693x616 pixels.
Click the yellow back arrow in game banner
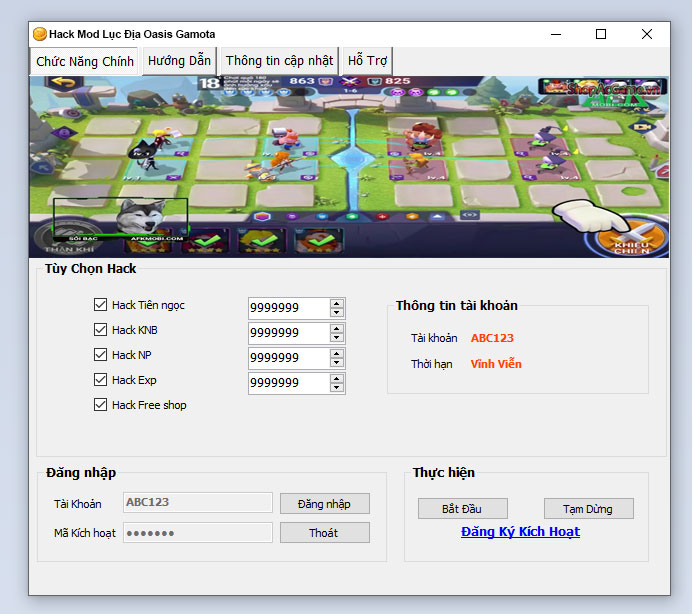(x=64, y=83)
